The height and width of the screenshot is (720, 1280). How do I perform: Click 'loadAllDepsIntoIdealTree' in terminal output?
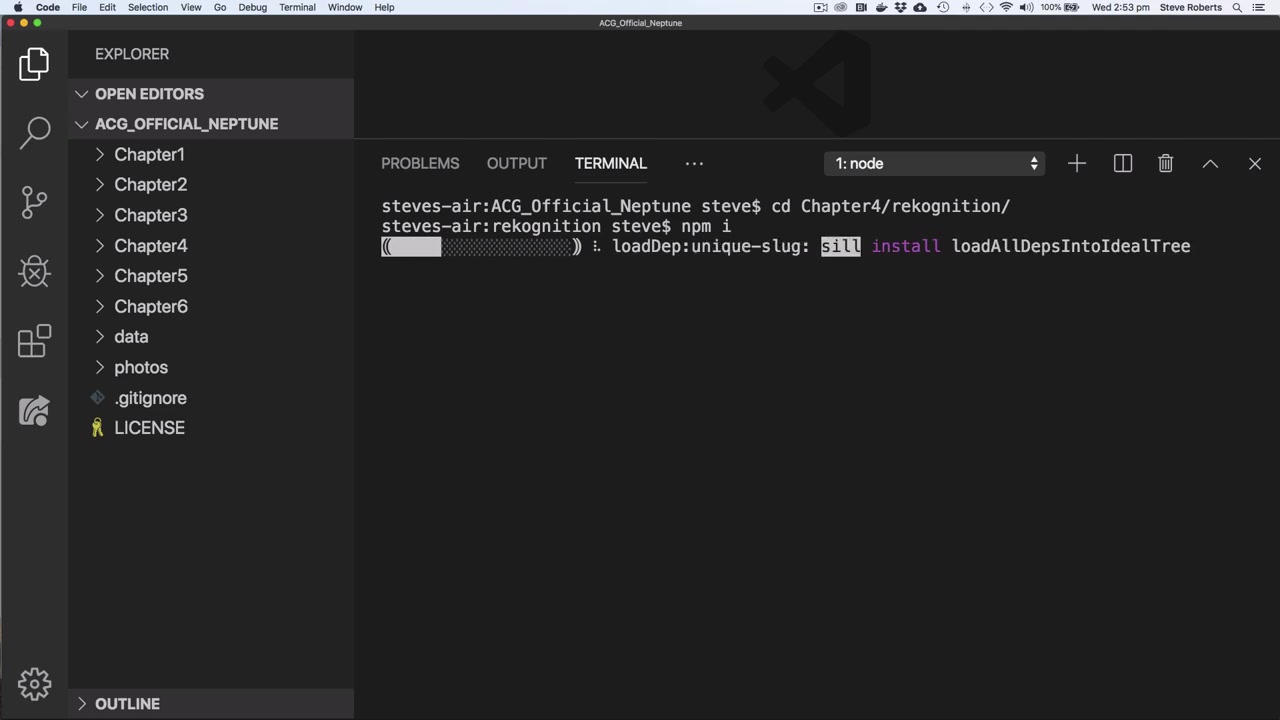(1071, 246)
